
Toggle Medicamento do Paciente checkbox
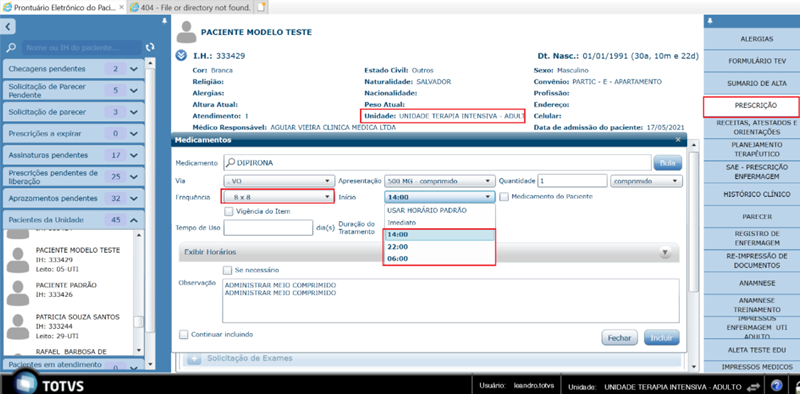coord(504,196)
